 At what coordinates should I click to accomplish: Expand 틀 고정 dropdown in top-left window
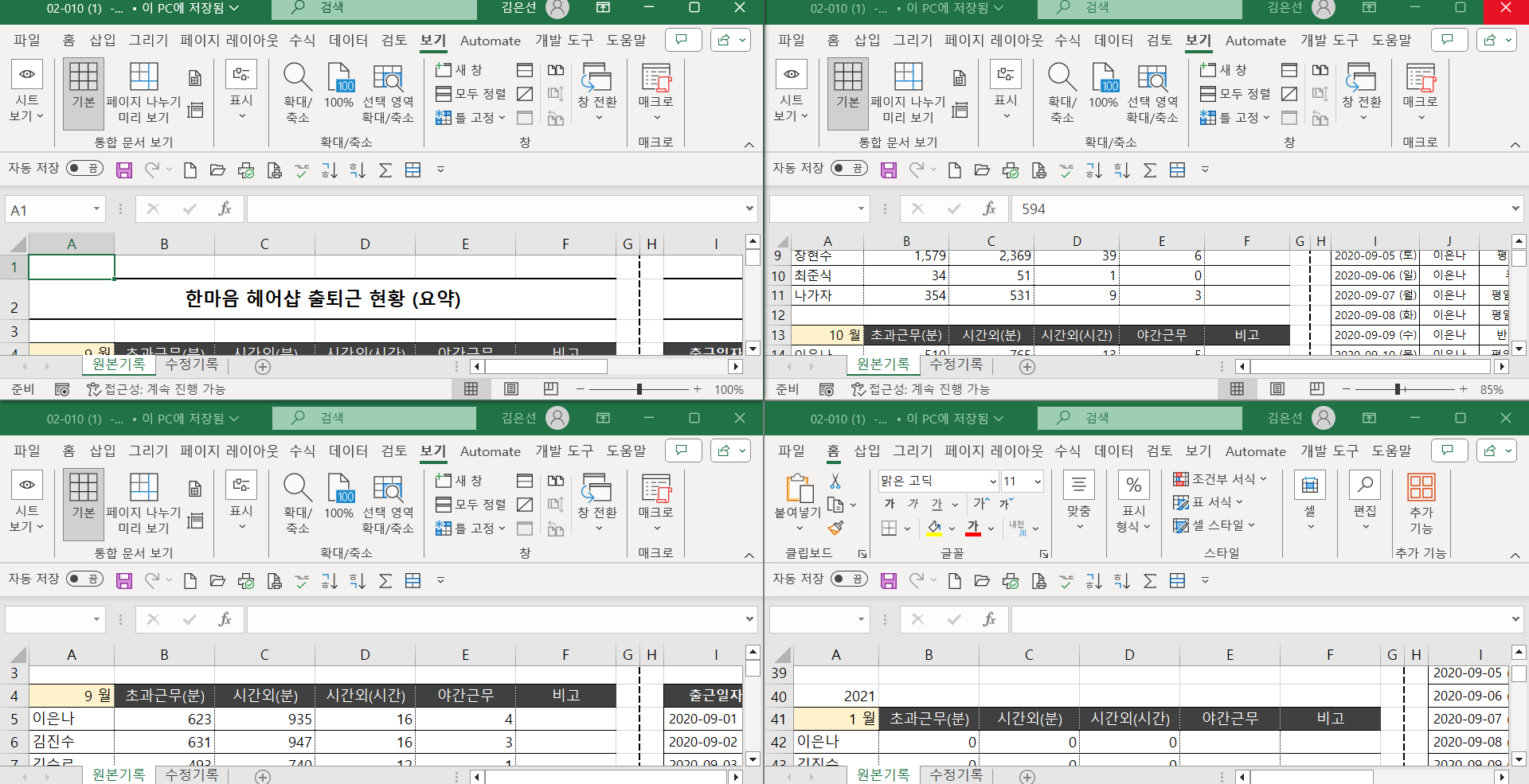click(x=502, y=118)
